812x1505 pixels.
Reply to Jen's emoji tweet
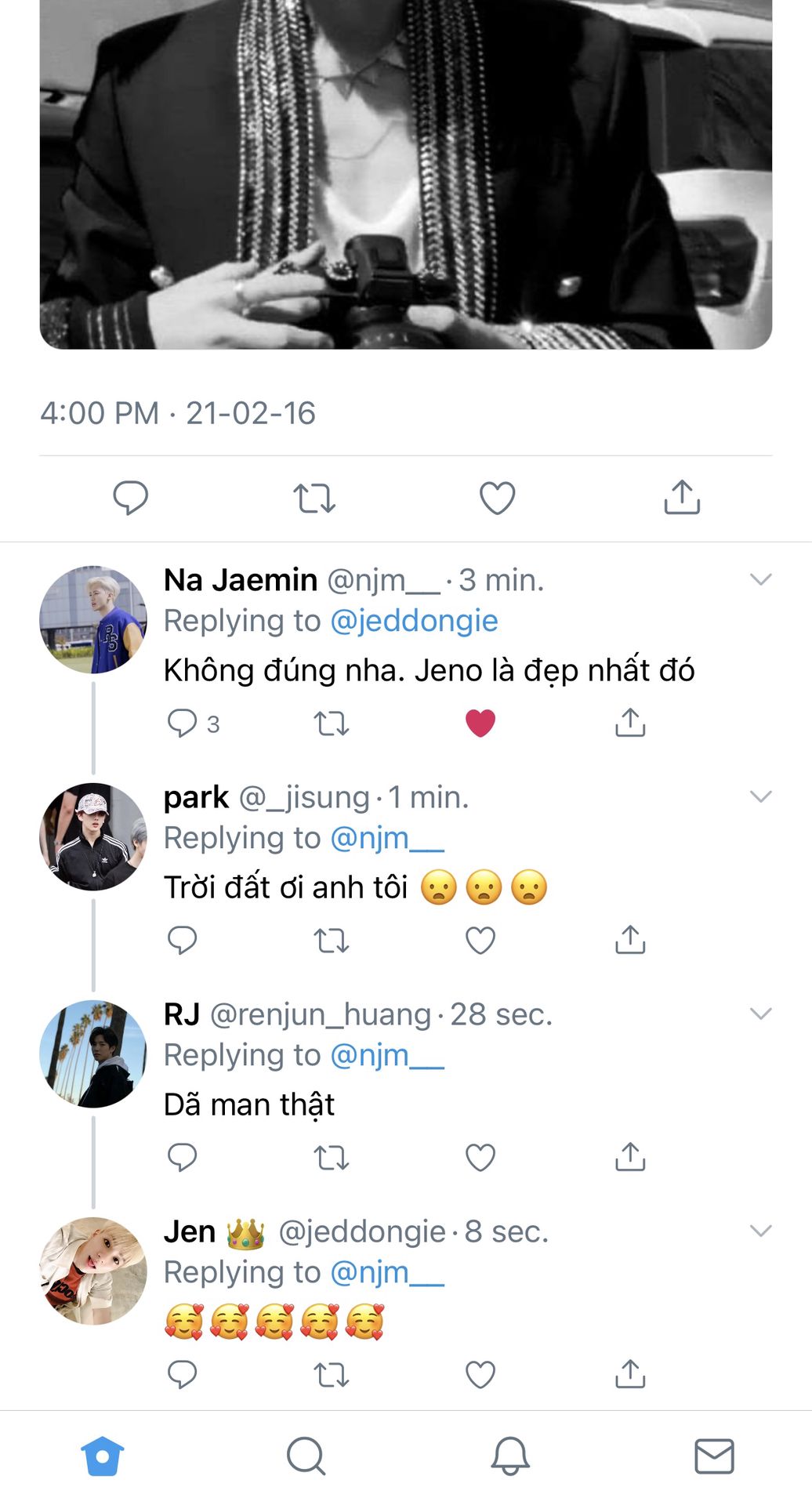point(183,1374)
